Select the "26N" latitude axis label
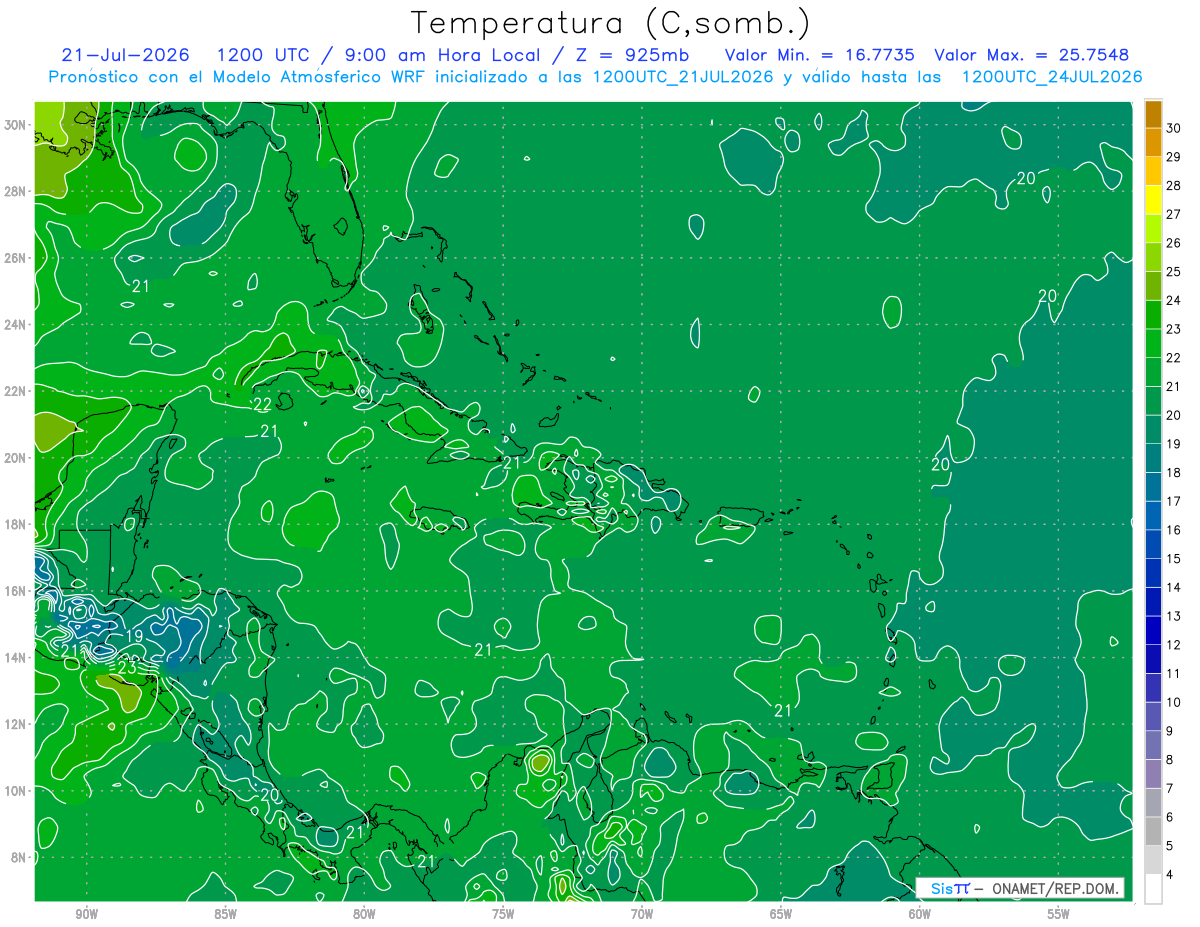The width and height of the screenshot is (1200, 927). pyautogui.click(x=16, y=258)
